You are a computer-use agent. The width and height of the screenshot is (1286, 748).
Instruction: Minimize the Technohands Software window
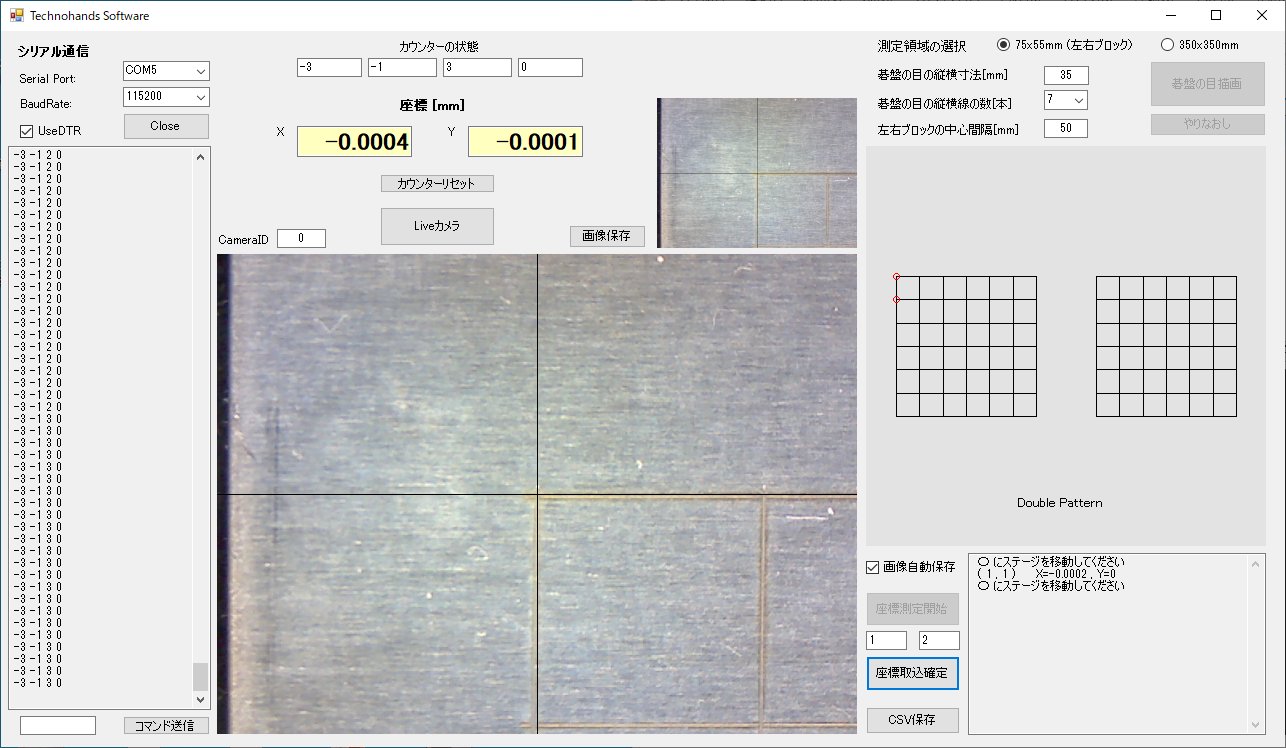click(x=1170, y=15)
